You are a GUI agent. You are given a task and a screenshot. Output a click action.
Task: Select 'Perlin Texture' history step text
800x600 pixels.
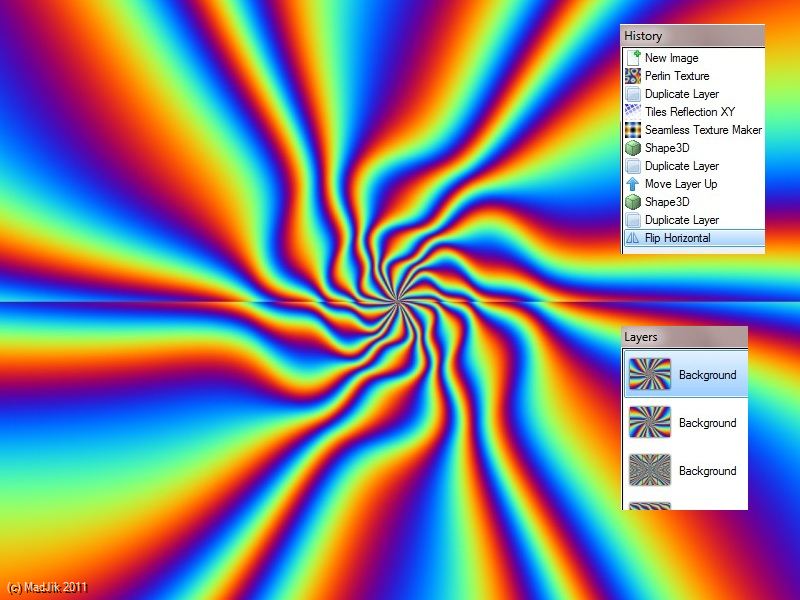tap(677, 76)
